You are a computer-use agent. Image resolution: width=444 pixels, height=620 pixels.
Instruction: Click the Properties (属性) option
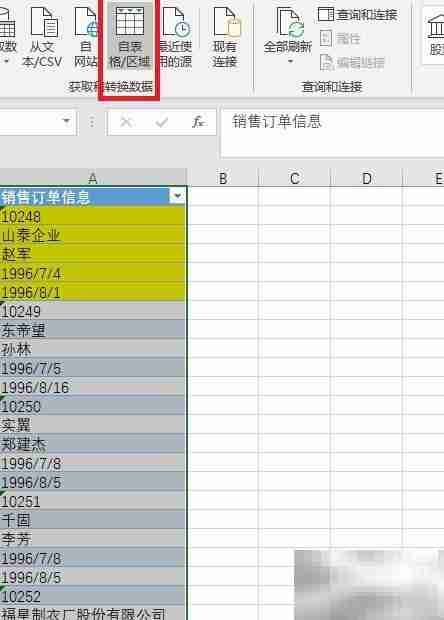[x=340, y=38]
